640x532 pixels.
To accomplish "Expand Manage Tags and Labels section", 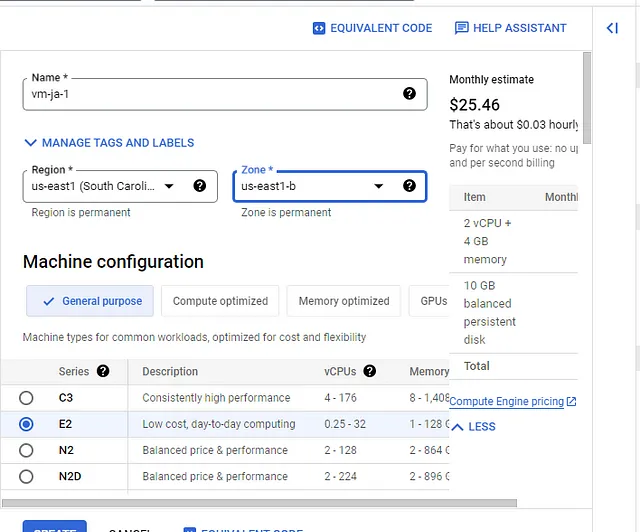I will [109, 143].
